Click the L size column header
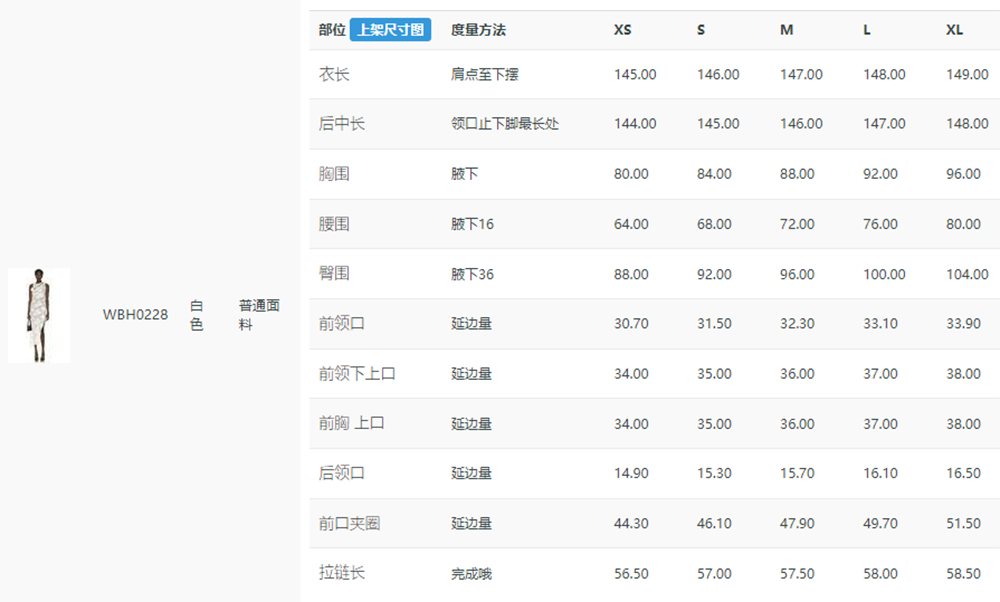1000x602 pixels. 867,30
